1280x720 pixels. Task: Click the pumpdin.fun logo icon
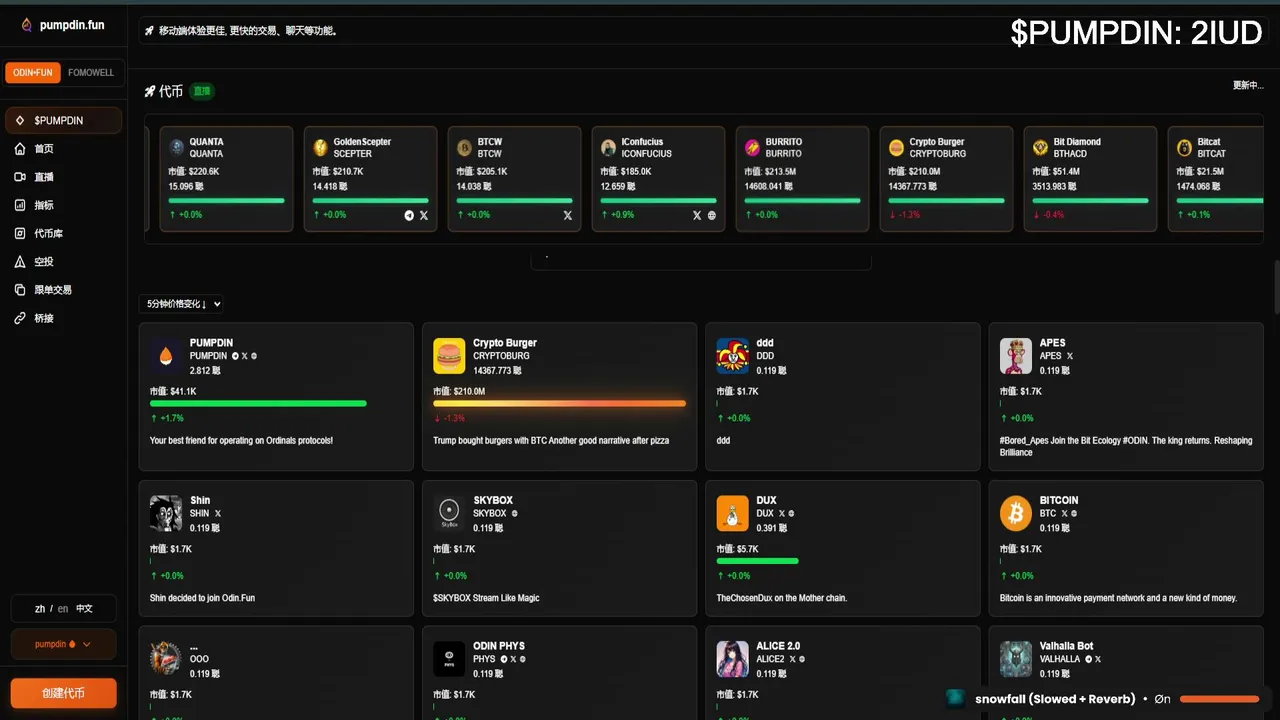(26, 25)
